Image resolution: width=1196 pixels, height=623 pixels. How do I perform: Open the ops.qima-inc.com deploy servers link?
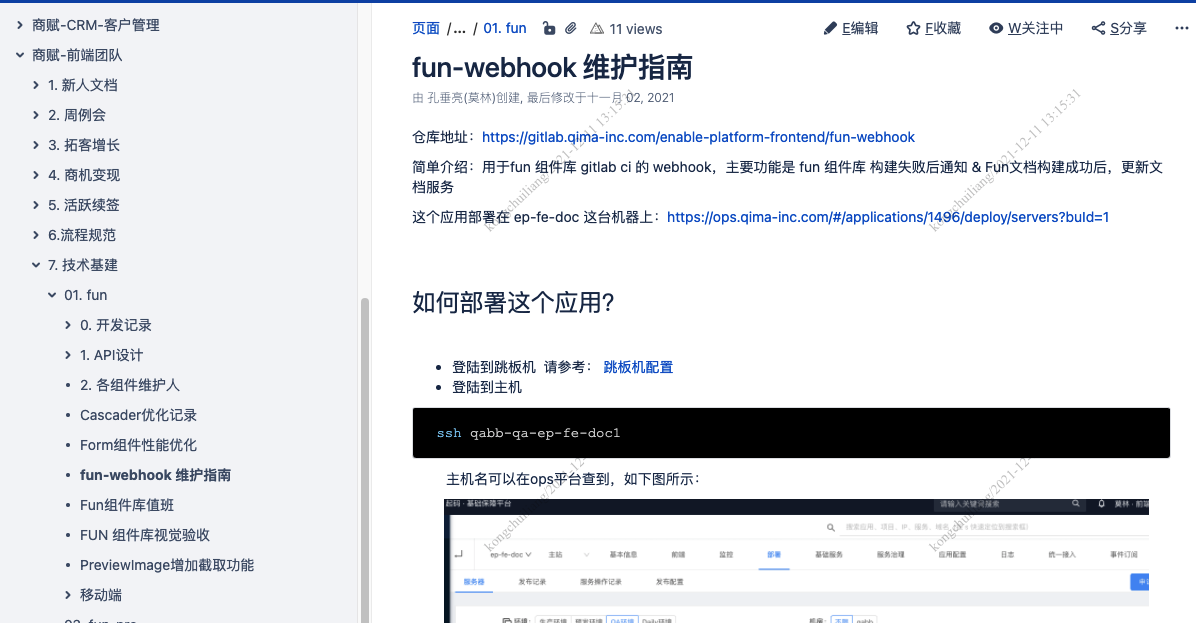(x=888, y=217)
